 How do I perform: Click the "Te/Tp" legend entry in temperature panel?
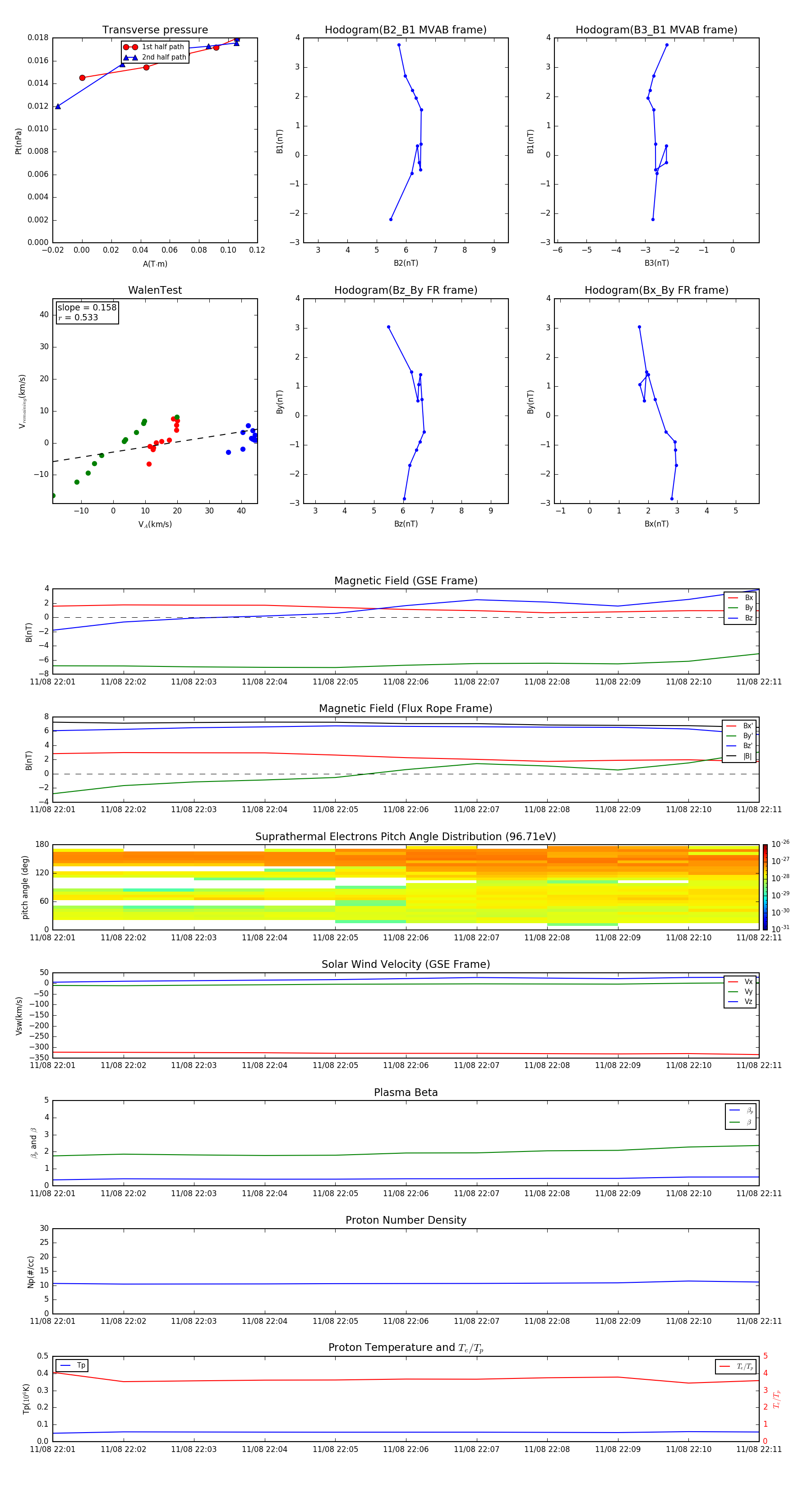736,1366
